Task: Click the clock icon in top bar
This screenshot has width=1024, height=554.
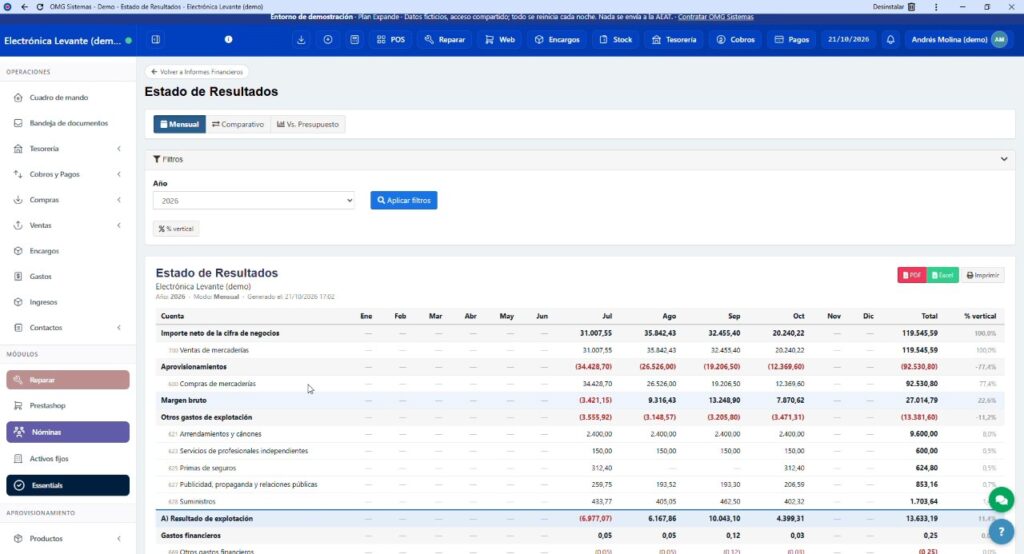Action: pos(328,40)
